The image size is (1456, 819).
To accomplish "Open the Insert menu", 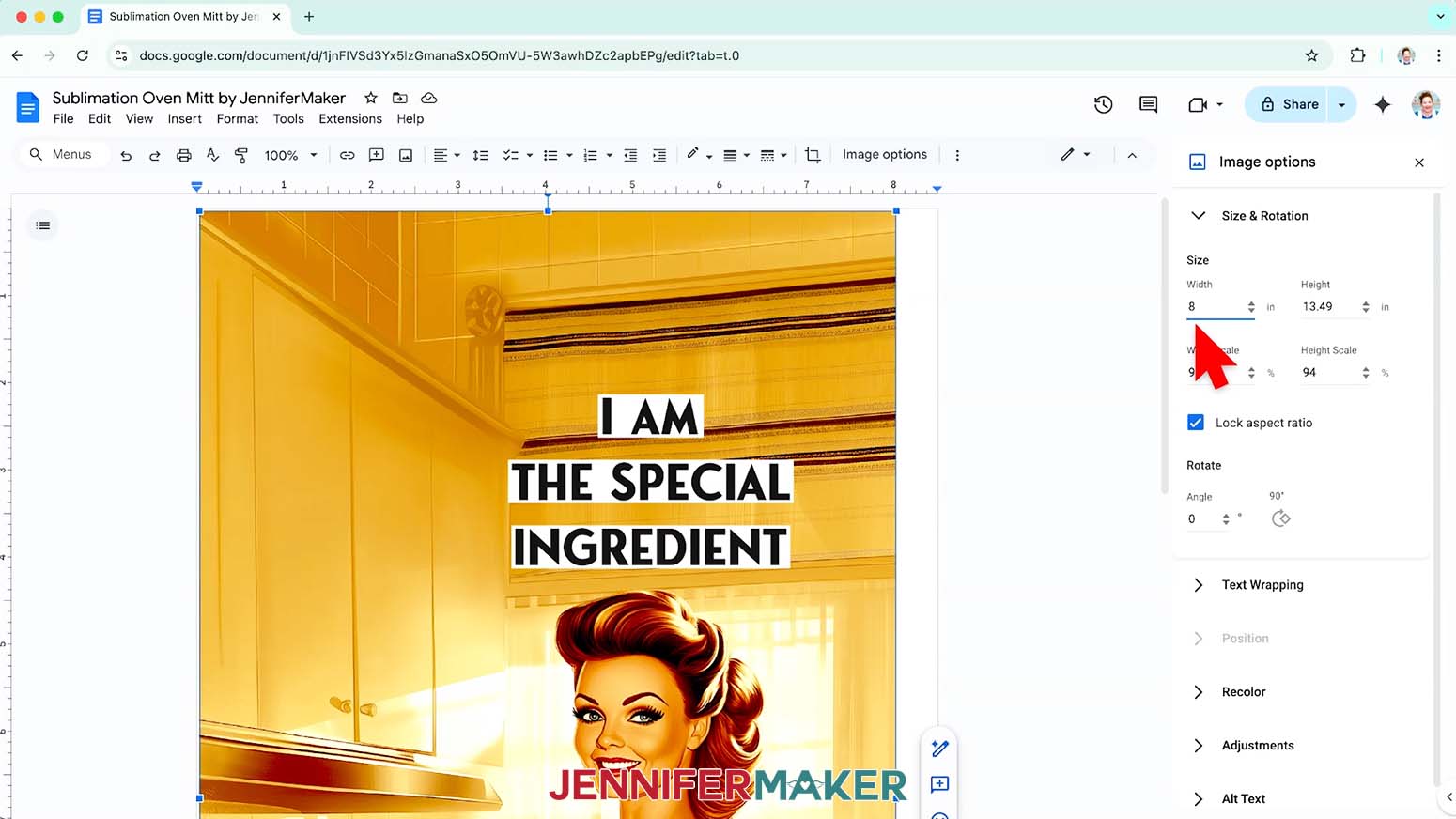I will click(185, 119).
